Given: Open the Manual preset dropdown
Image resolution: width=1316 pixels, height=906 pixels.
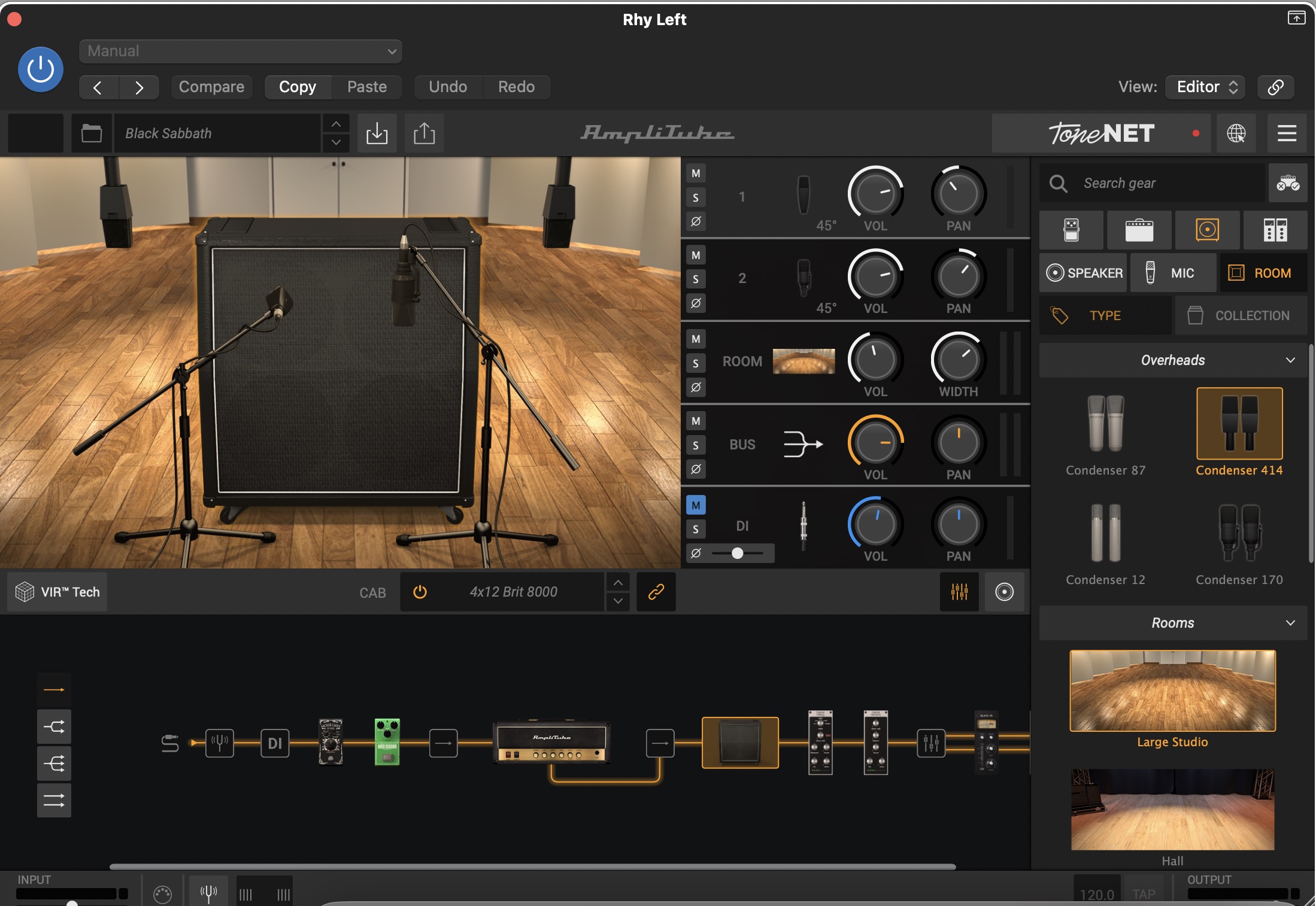Looking at the screenshot, I should (240, 51).
